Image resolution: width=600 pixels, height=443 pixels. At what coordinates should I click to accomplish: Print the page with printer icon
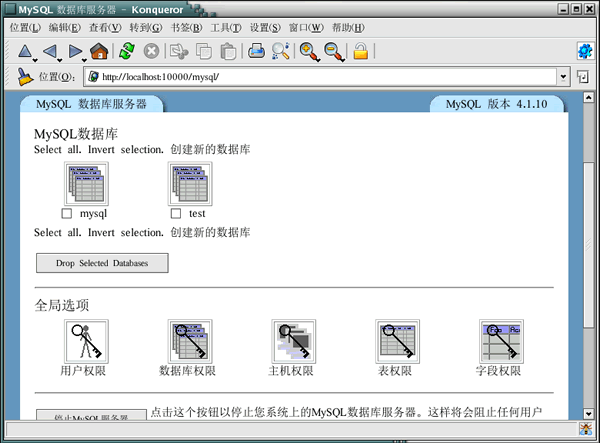click(x=256, y=51)
